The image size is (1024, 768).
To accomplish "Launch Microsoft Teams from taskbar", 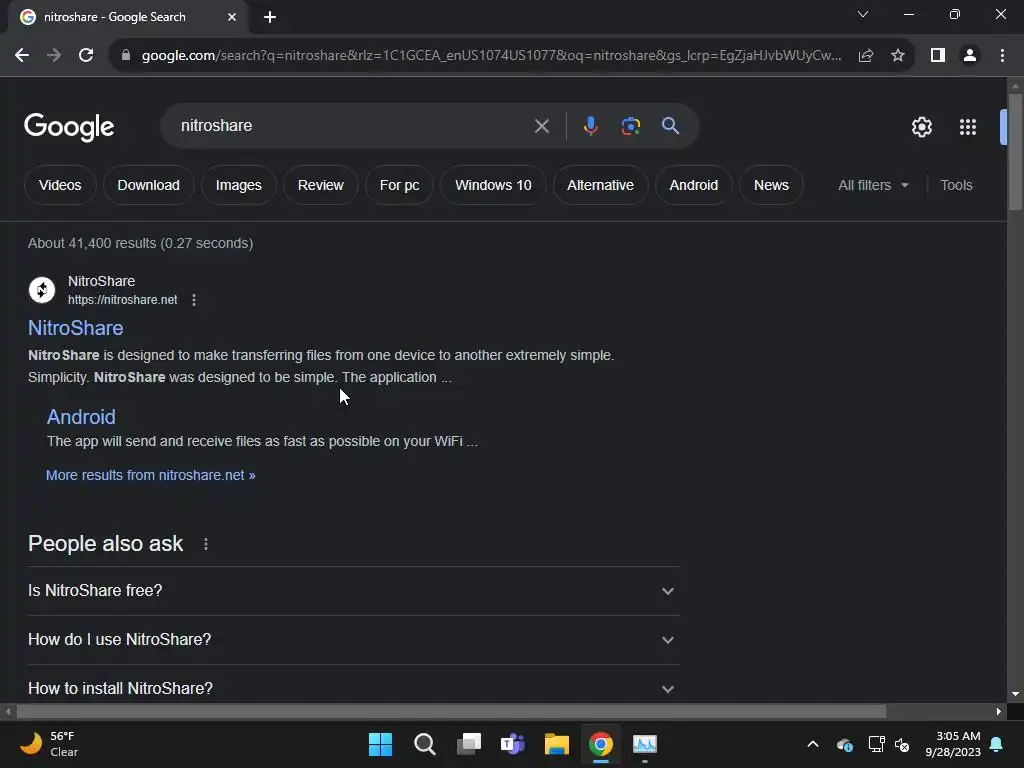I will pyautogui.click(x=513, y=744).
